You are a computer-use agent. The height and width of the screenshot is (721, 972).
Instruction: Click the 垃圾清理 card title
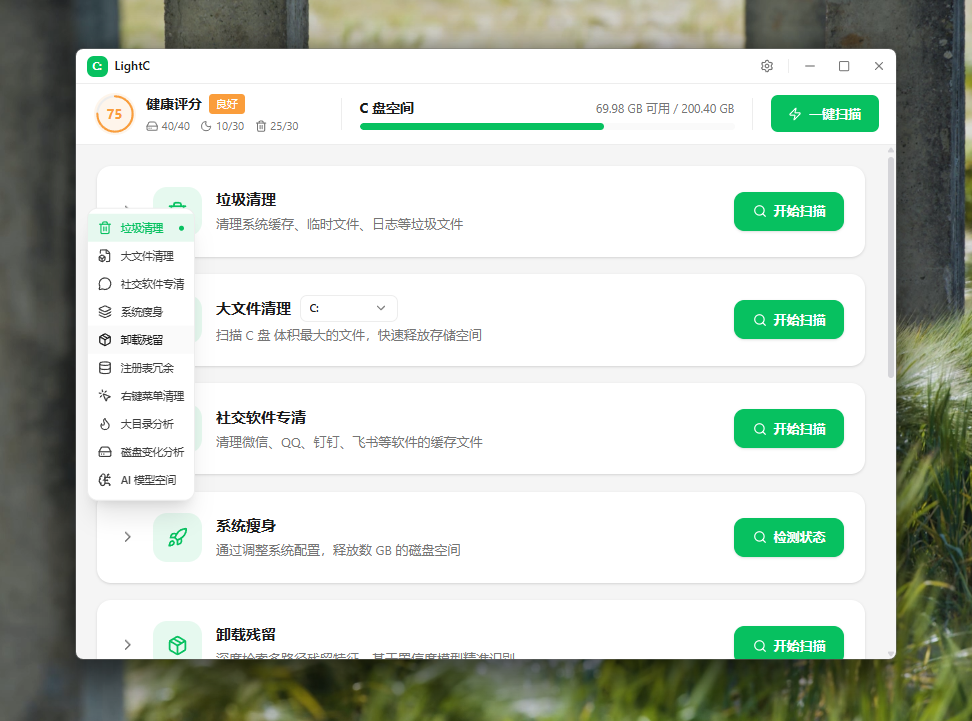(x=246, y=200)
